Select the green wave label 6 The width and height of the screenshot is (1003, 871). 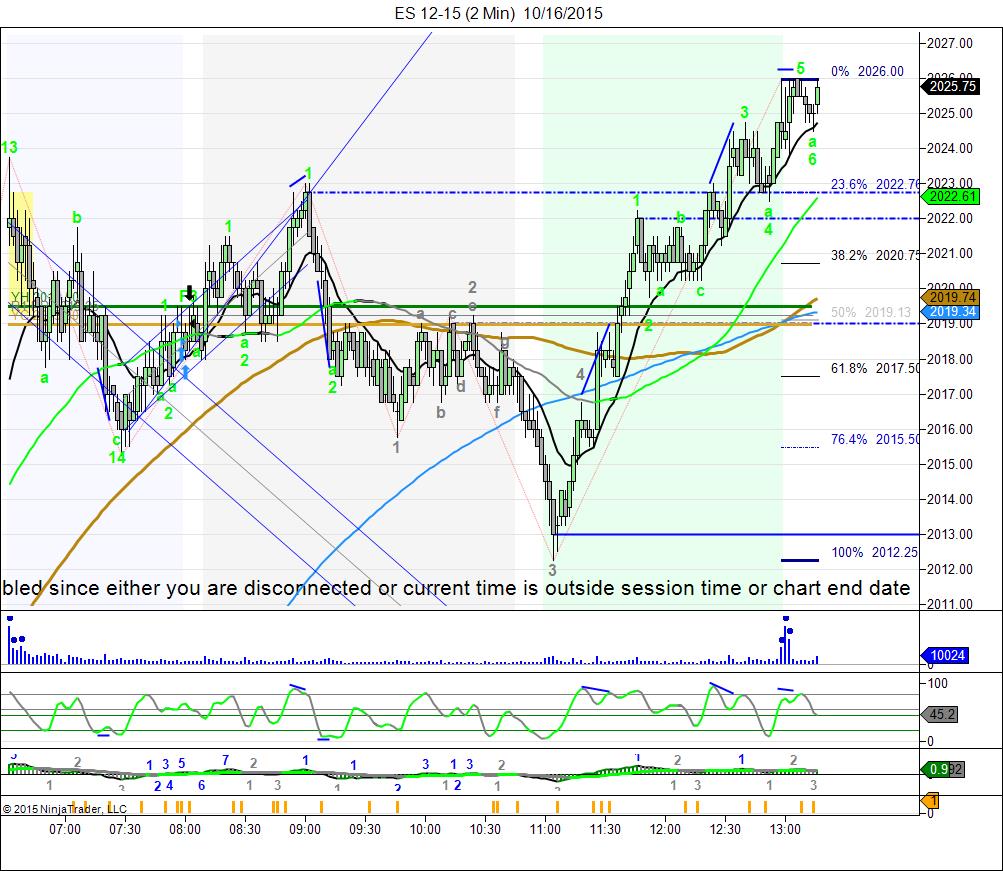click(812, 159)
